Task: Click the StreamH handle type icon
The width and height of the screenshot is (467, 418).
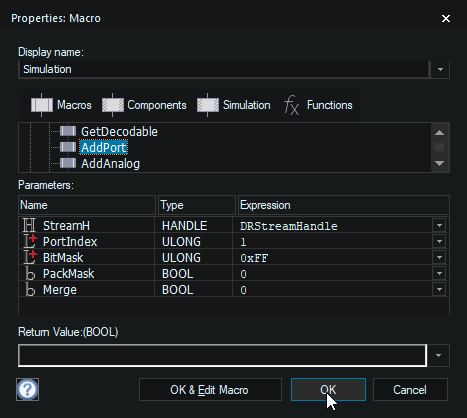Action: point(29,225)
